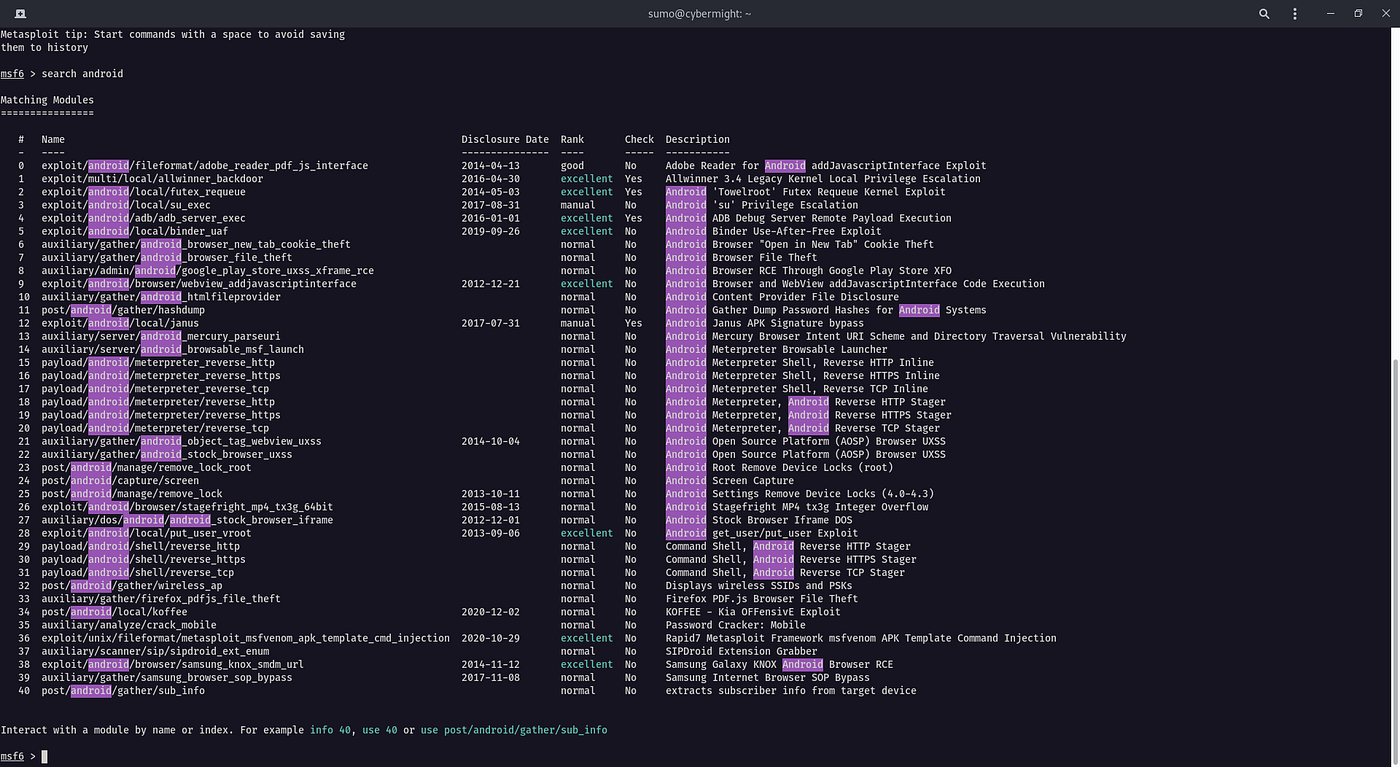Click description 'Password Cracker: Mobile'
Image resolution: width=1400 pixels, height=767 pixels.
735,625
